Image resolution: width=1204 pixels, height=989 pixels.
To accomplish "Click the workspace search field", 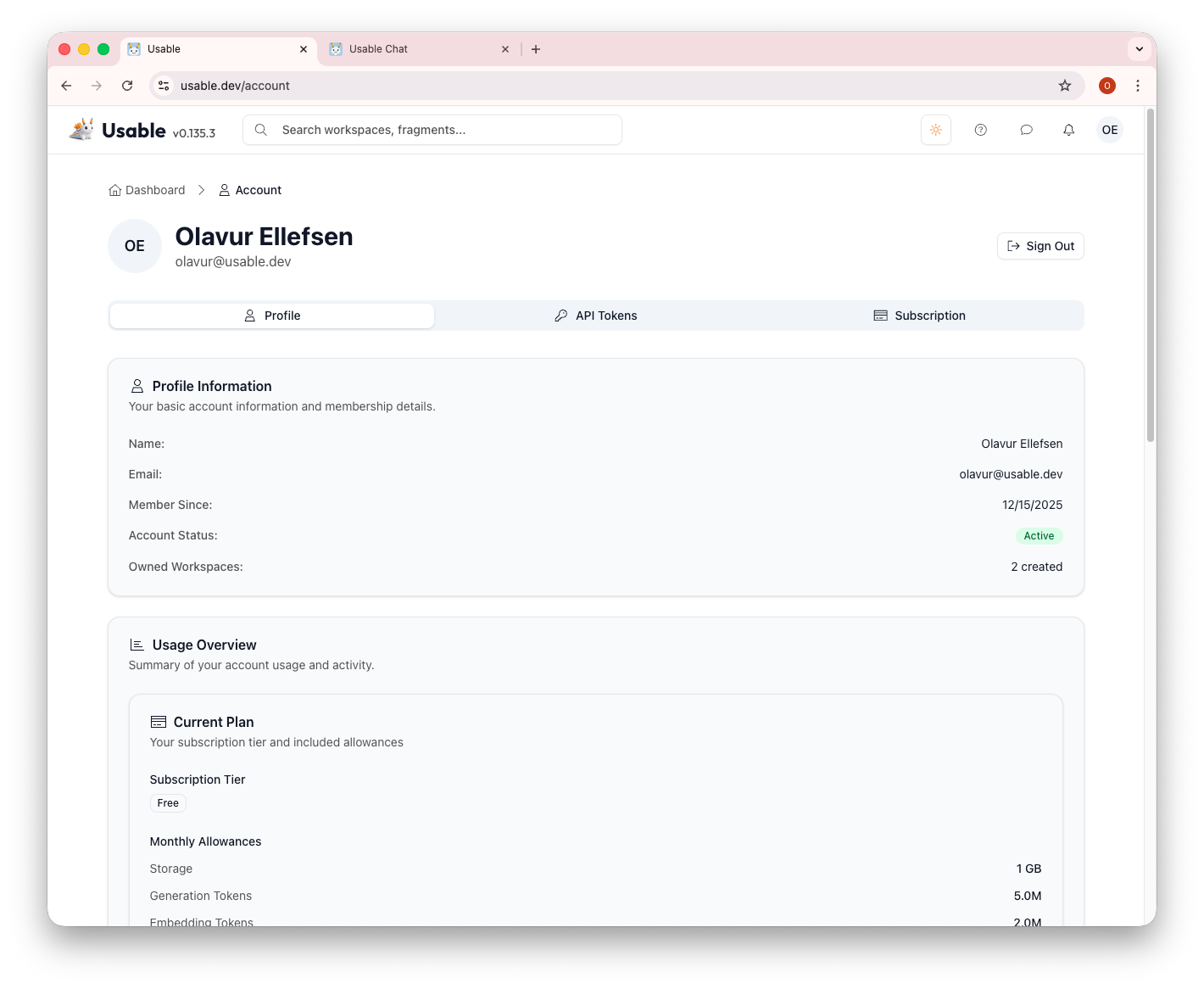I will [432, 130].
